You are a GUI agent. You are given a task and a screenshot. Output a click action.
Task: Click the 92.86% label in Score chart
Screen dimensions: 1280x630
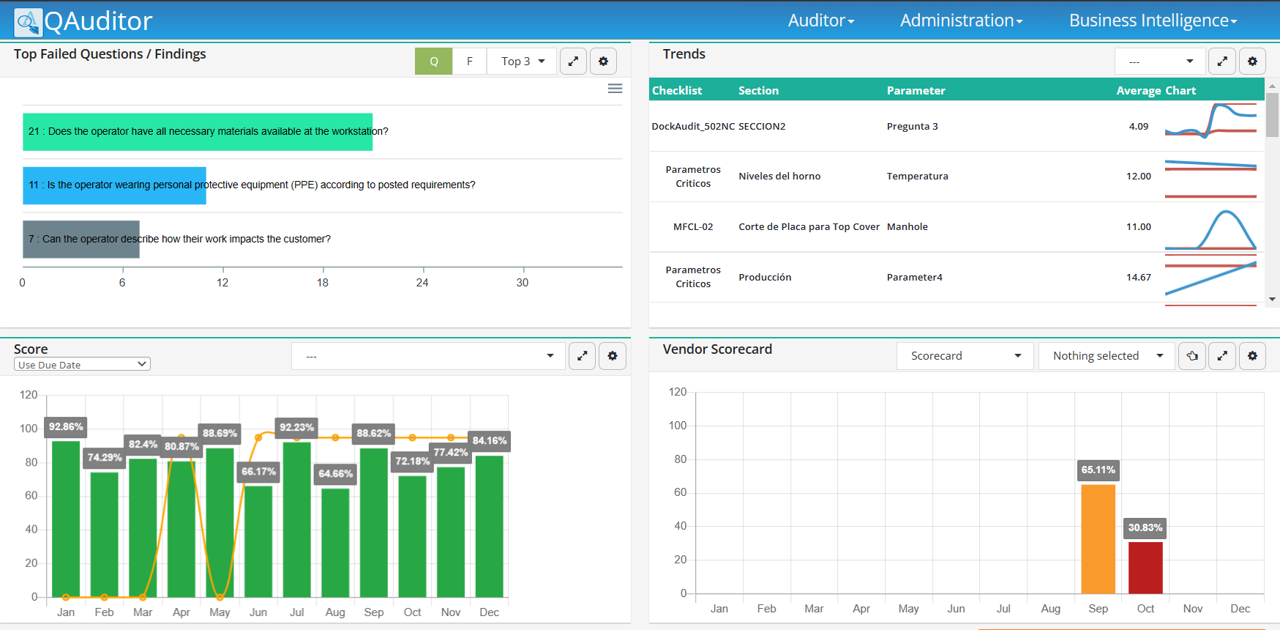(x=66, y=427)
